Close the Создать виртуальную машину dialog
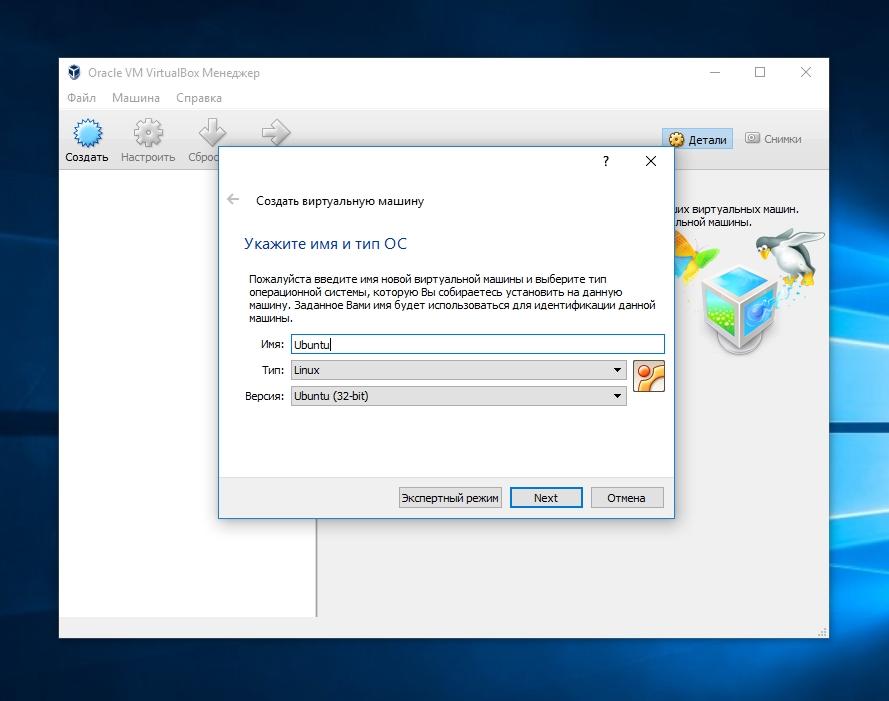Viewport: 889px width, 701px height. click(x=650, y=161)
